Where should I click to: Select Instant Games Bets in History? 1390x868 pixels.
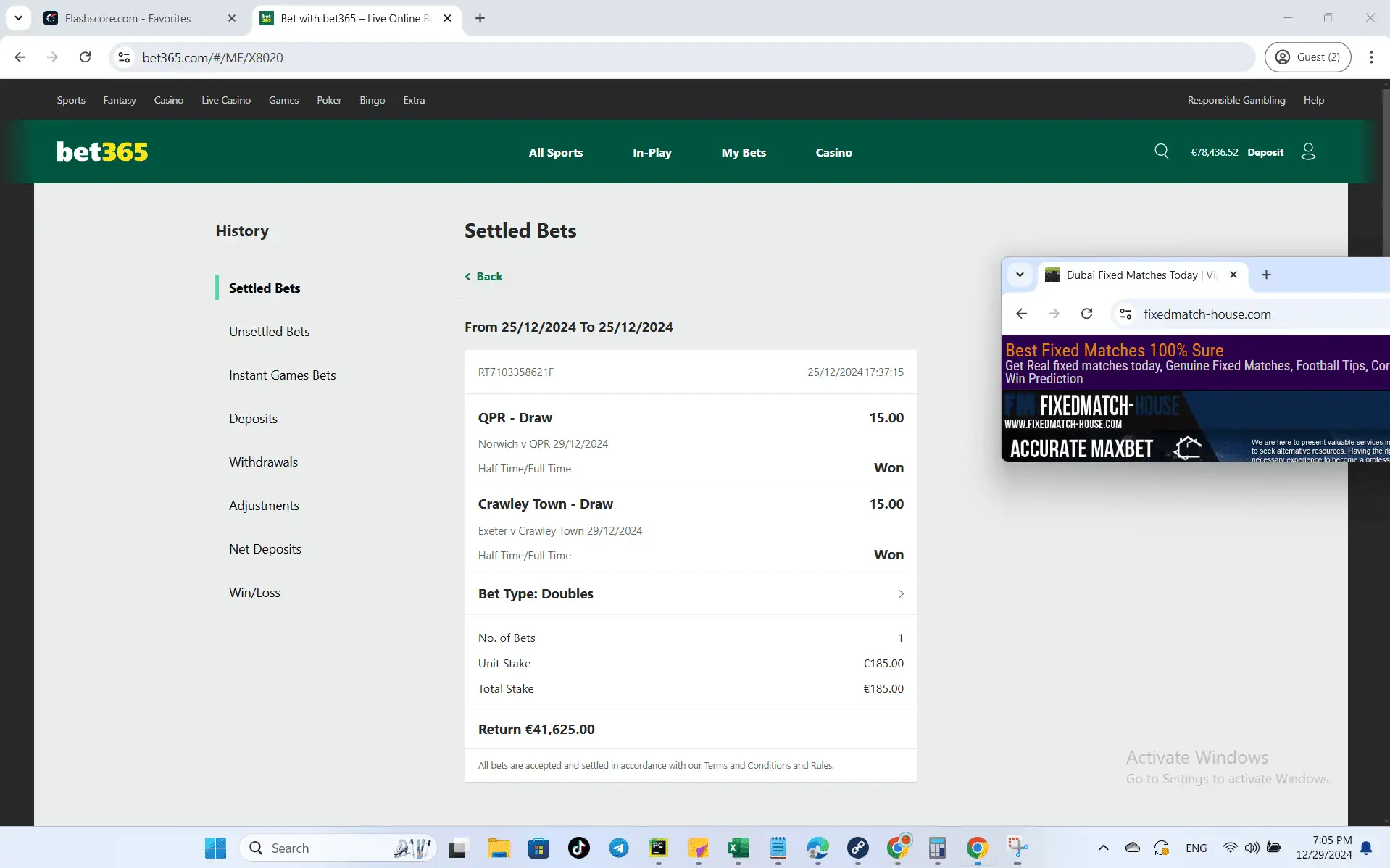pos(283,375)
